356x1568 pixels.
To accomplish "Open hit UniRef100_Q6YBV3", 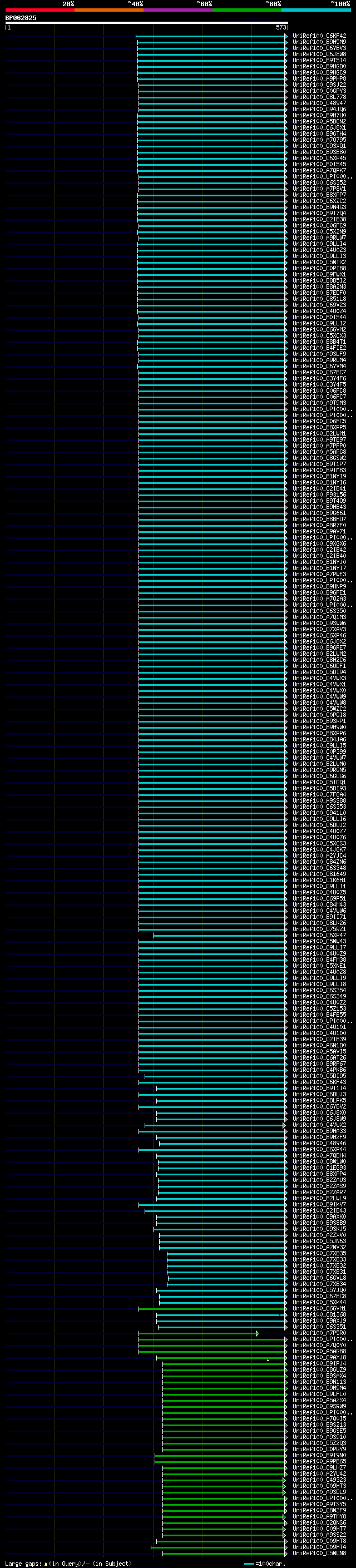I will [319, 48].
